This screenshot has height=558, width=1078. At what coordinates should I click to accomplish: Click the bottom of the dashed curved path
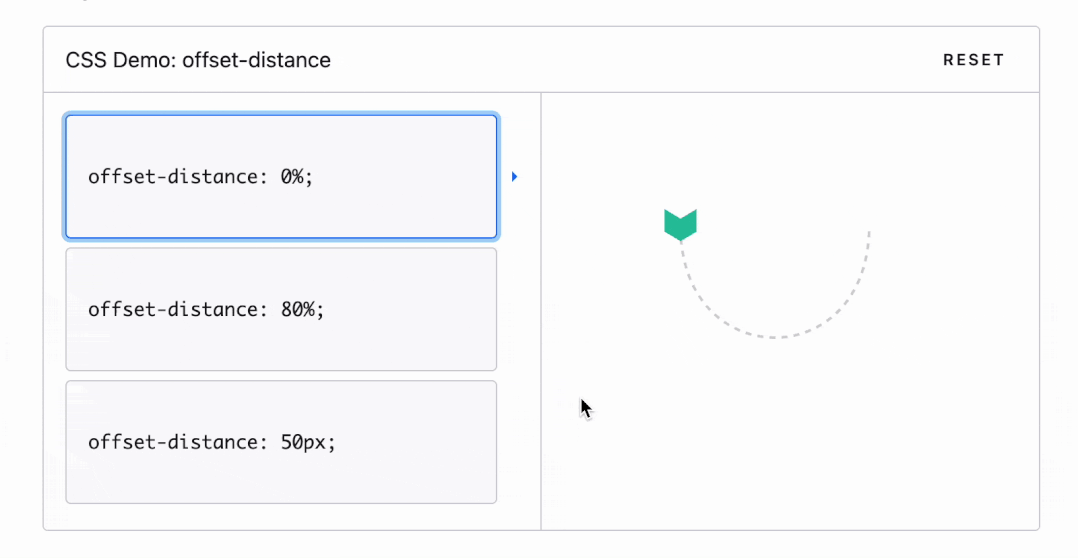click(x=776, y=337)
